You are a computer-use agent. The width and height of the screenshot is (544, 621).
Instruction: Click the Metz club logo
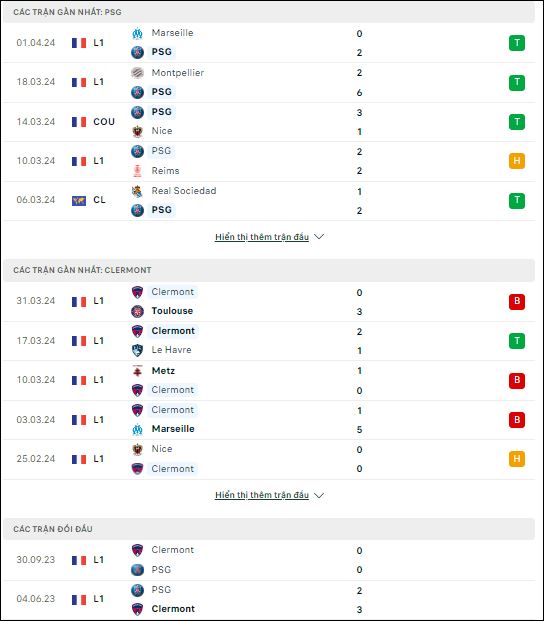click(x=137, y=371)
